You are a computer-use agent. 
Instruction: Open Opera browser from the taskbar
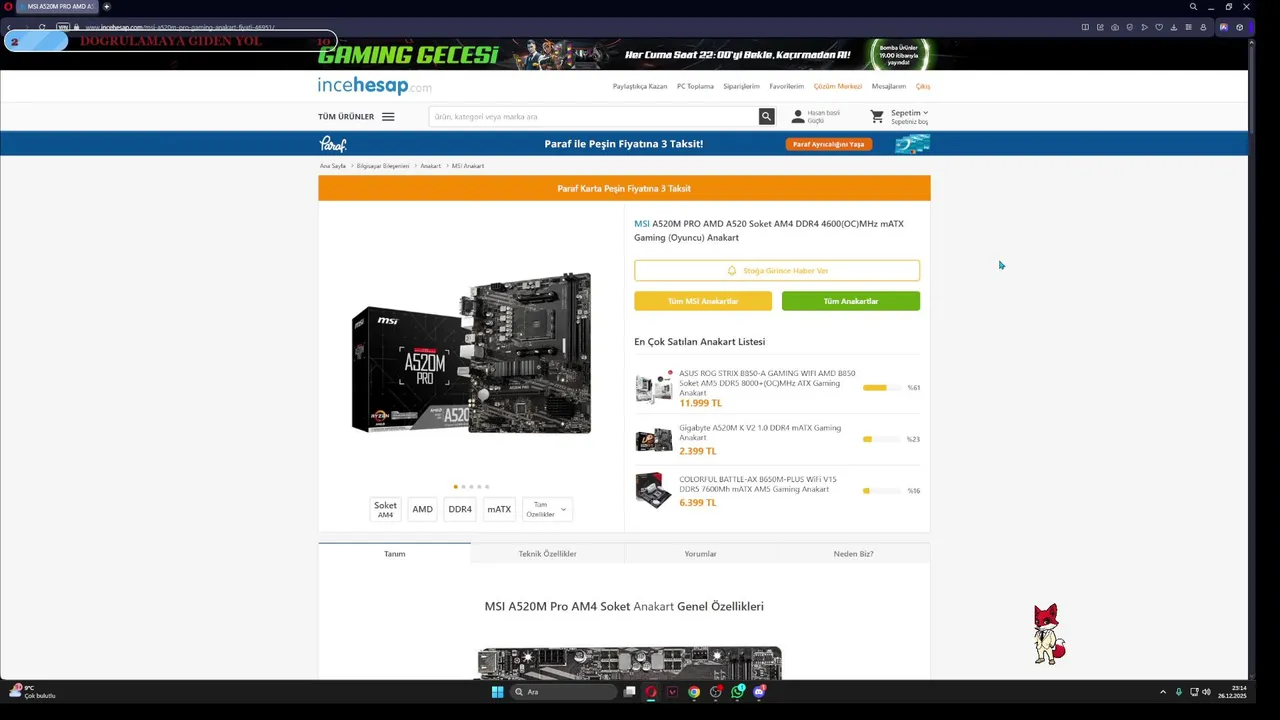651,692
